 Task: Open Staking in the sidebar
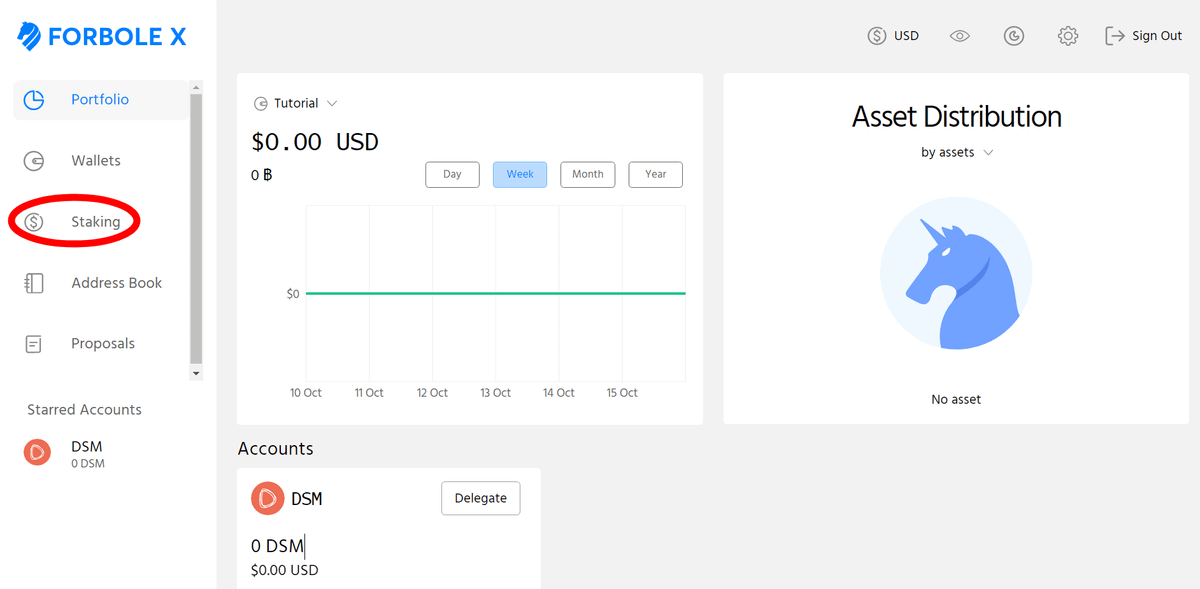(95, 222)
